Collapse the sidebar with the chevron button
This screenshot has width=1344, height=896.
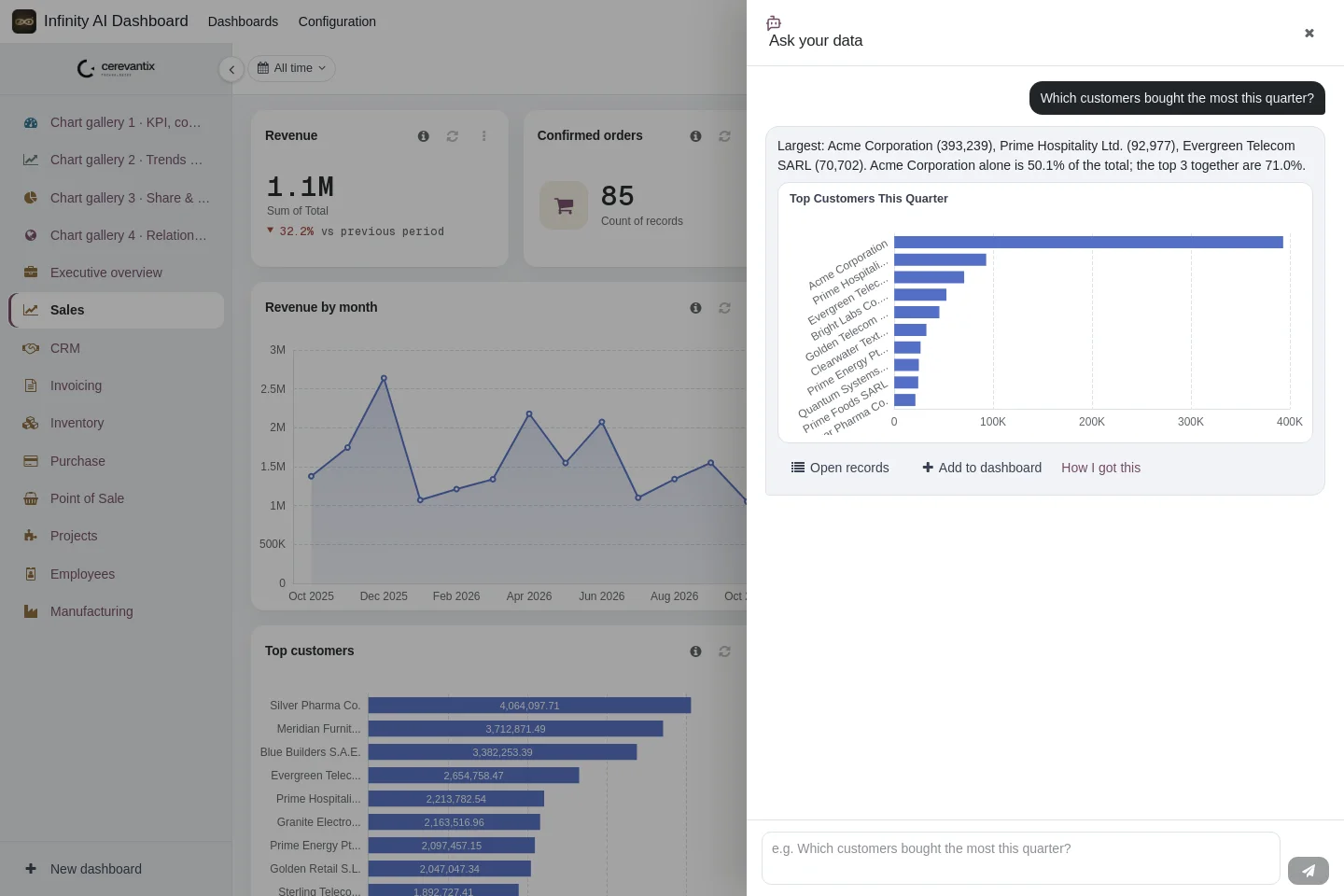click(231, 69)
